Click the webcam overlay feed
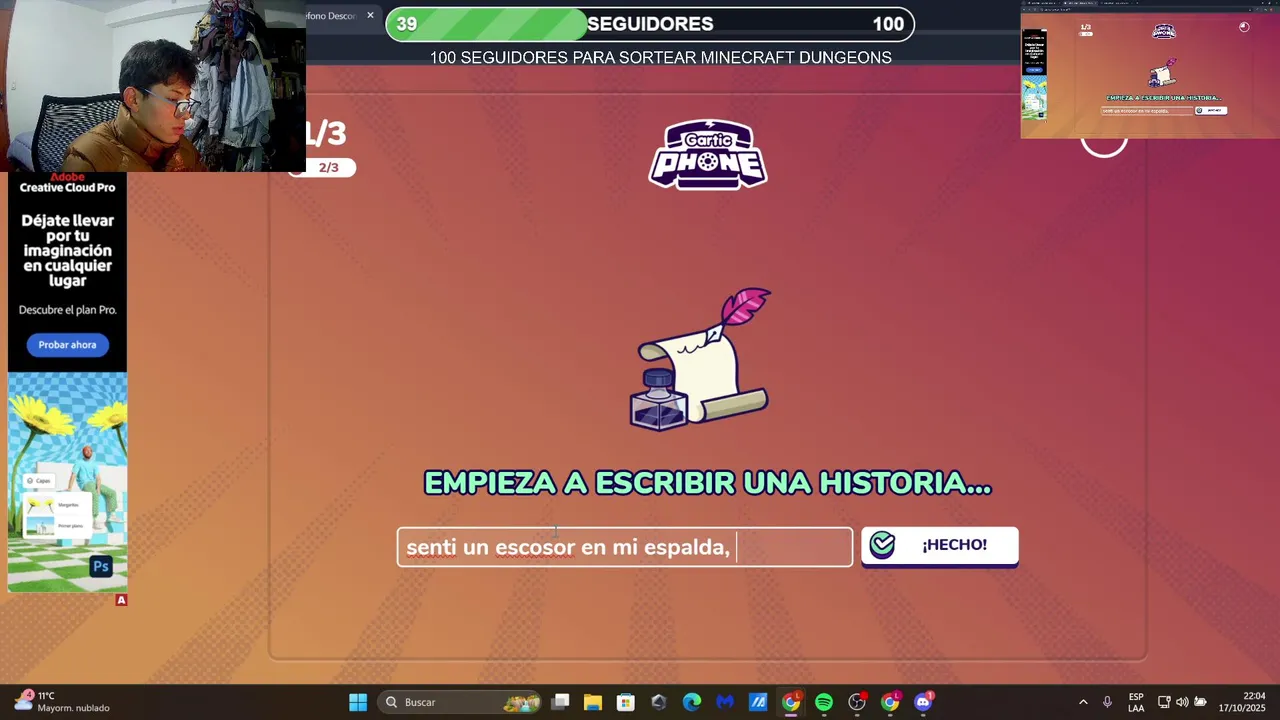The height and width of the screenshot is (720, 1280). (x=152, y=86)
